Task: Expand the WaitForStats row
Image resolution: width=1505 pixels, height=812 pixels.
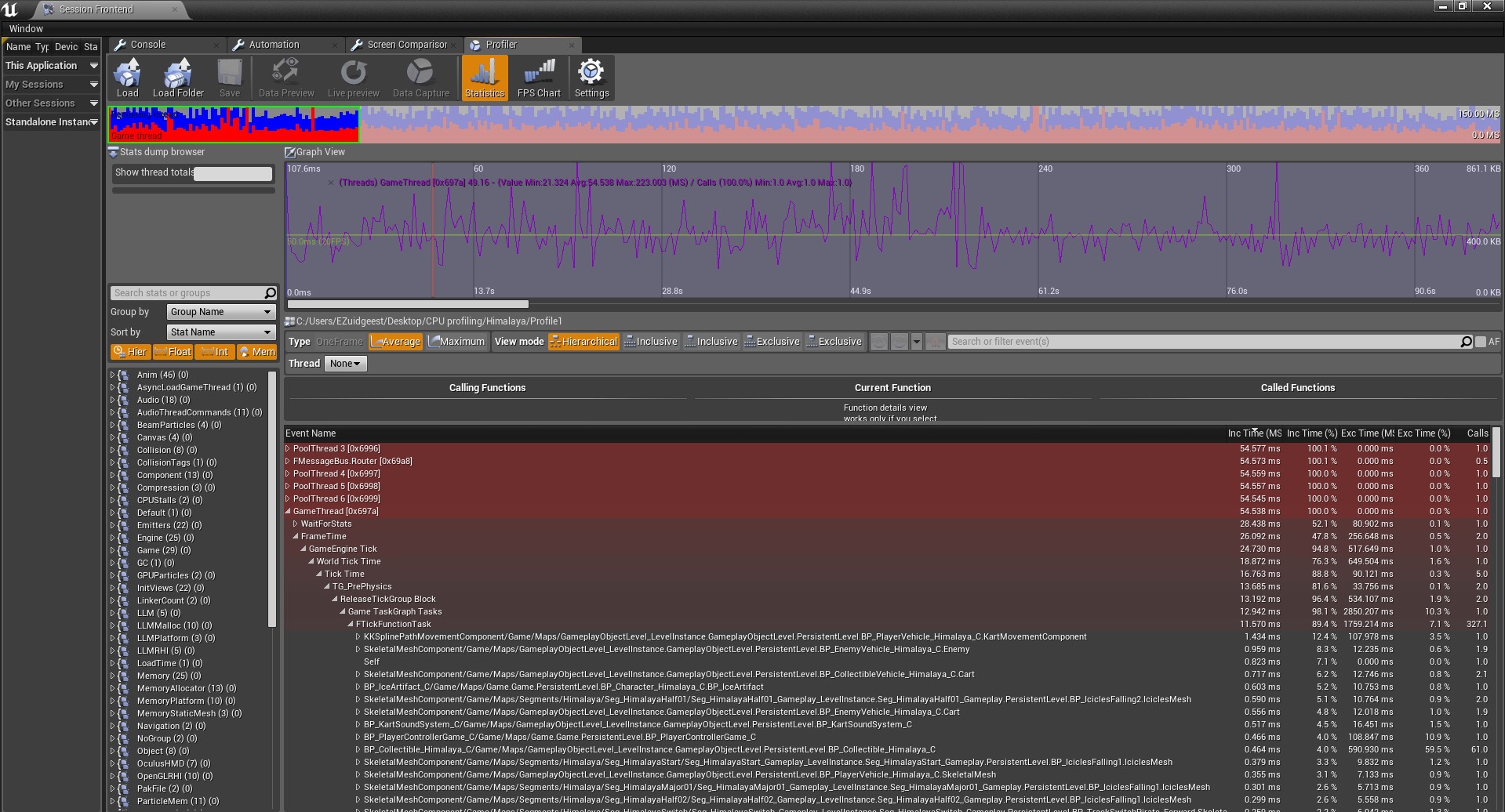Action: 296,524
